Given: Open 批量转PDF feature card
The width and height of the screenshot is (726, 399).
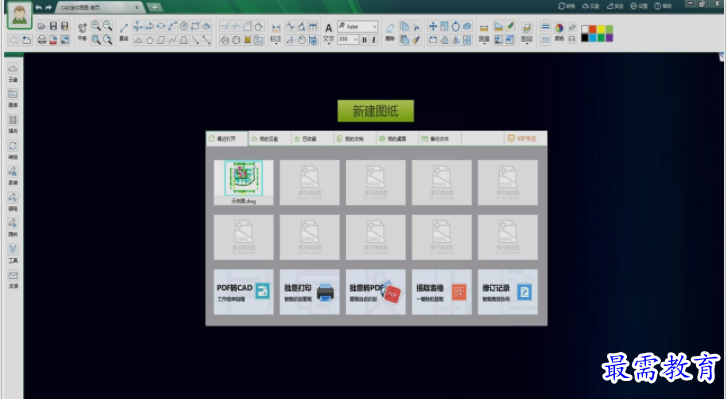Looking at the screenshot, I should [376, 292].
